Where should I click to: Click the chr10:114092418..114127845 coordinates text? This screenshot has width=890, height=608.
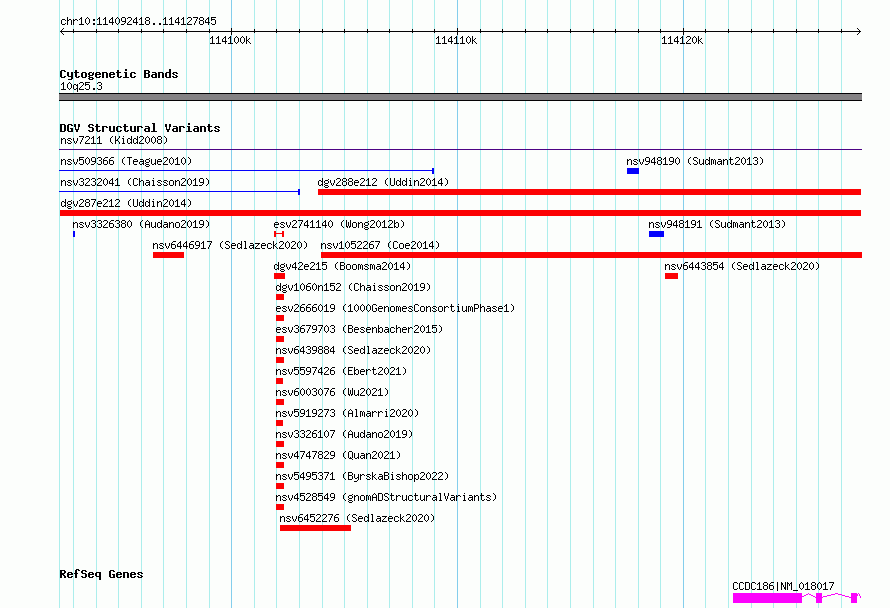138,22
